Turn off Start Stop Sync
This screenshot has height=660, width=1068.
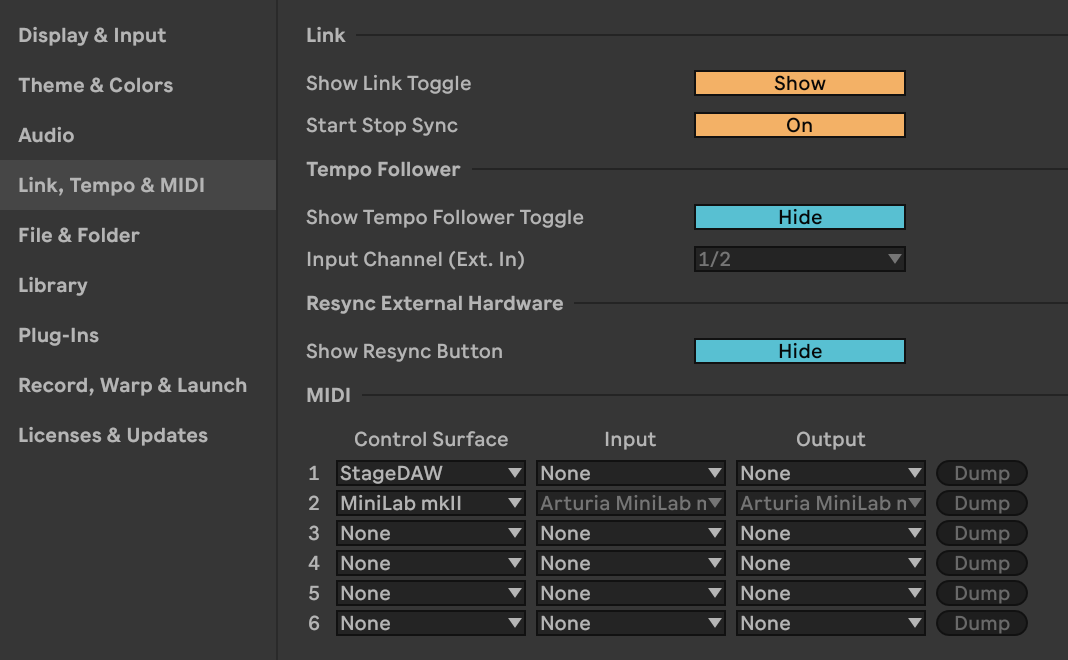click(x=800, y=125)
